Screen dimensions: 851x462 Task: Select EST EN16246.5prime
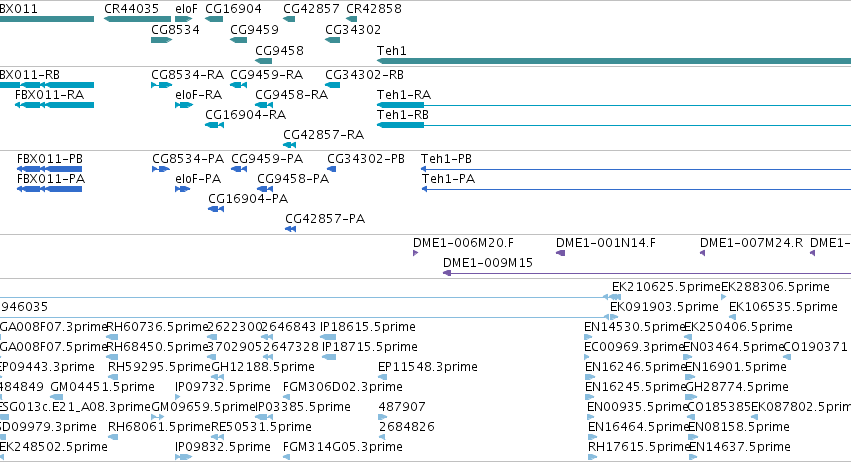[x=636, y=367]
